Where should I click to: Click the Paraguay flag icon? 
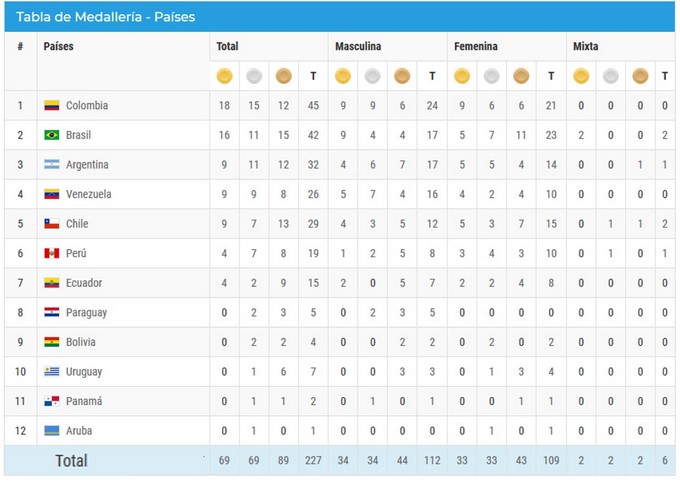tap(52, 312)
